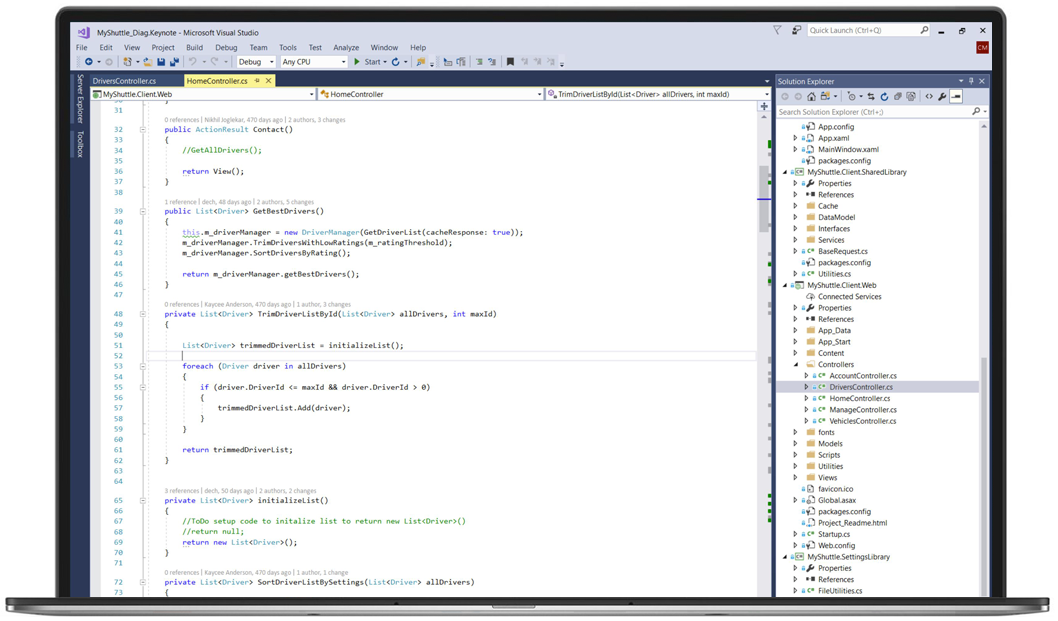
Task: Click the Navigate Backward arrow icon
Action: tap(89, 62)
